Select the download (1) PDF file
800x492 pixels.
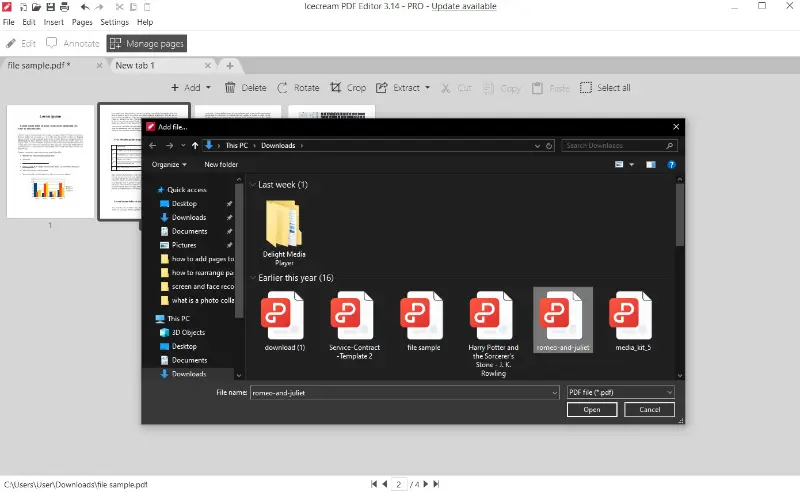tap(285, 321)
